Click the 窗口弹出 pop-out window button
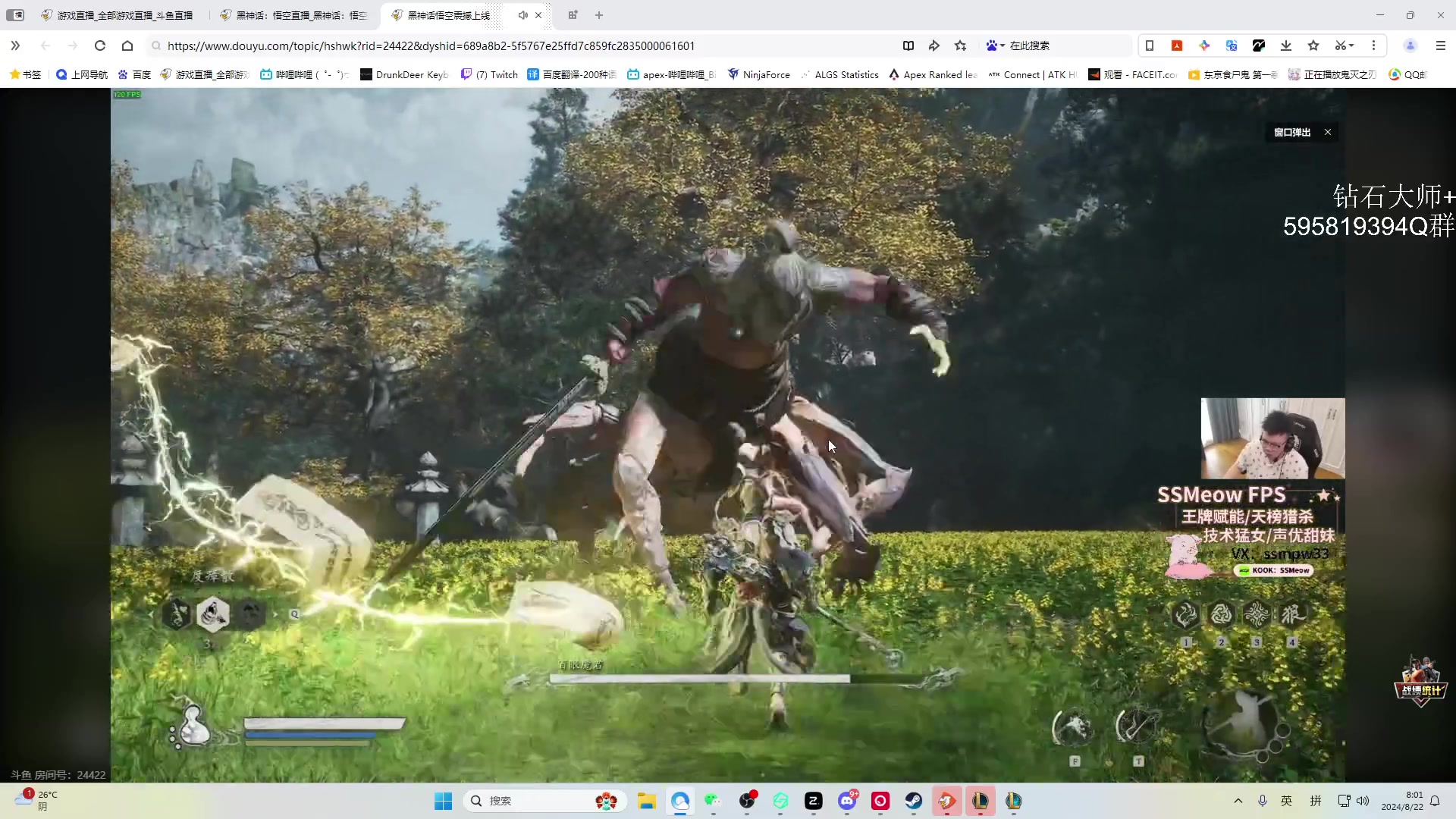Image resolution: width=1456 pixels, height=819 pixels. tap(1292, 132)
